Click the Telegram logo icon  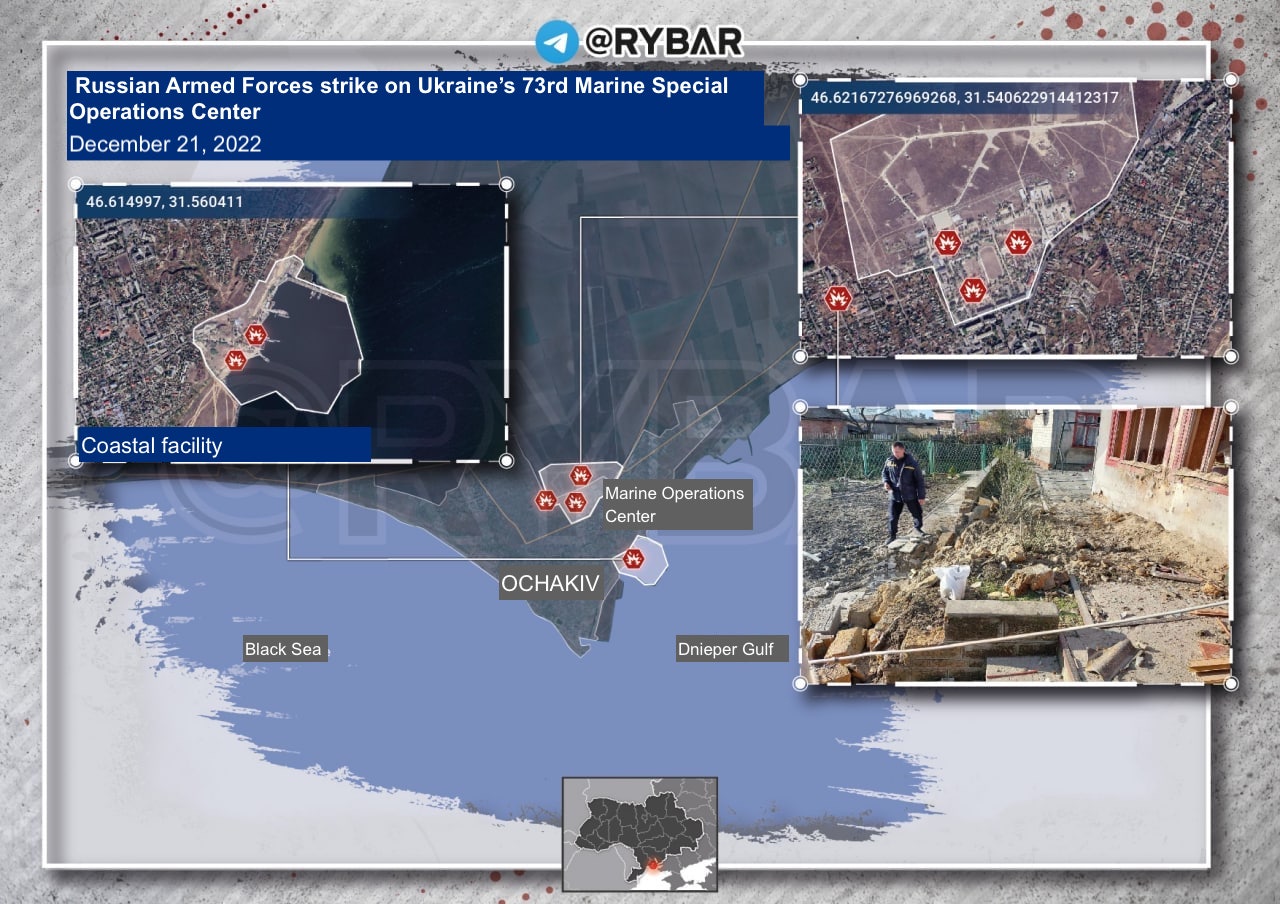coord(557,42)
